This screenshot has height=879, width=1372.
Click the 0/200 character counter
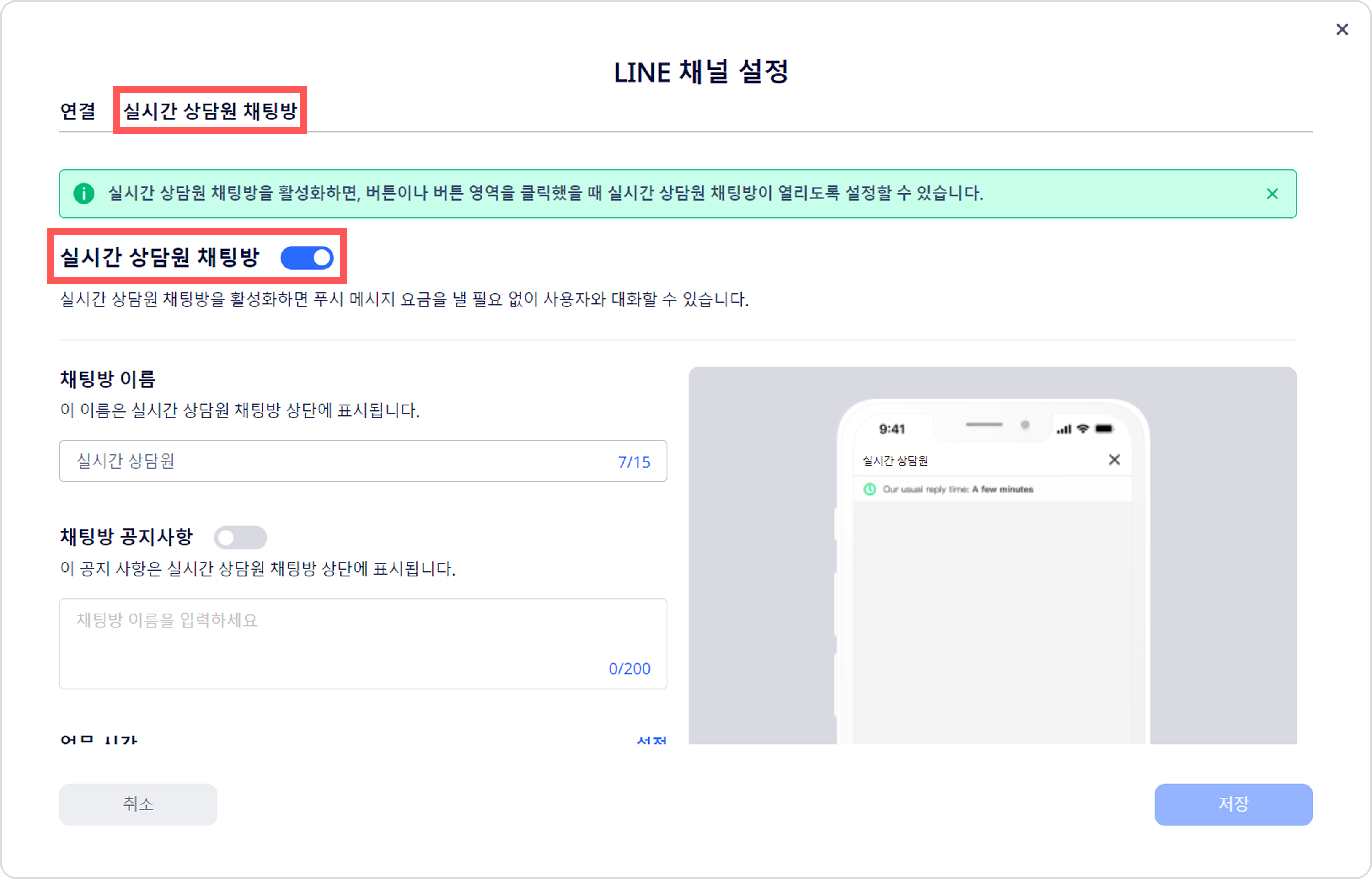point(630,669)
